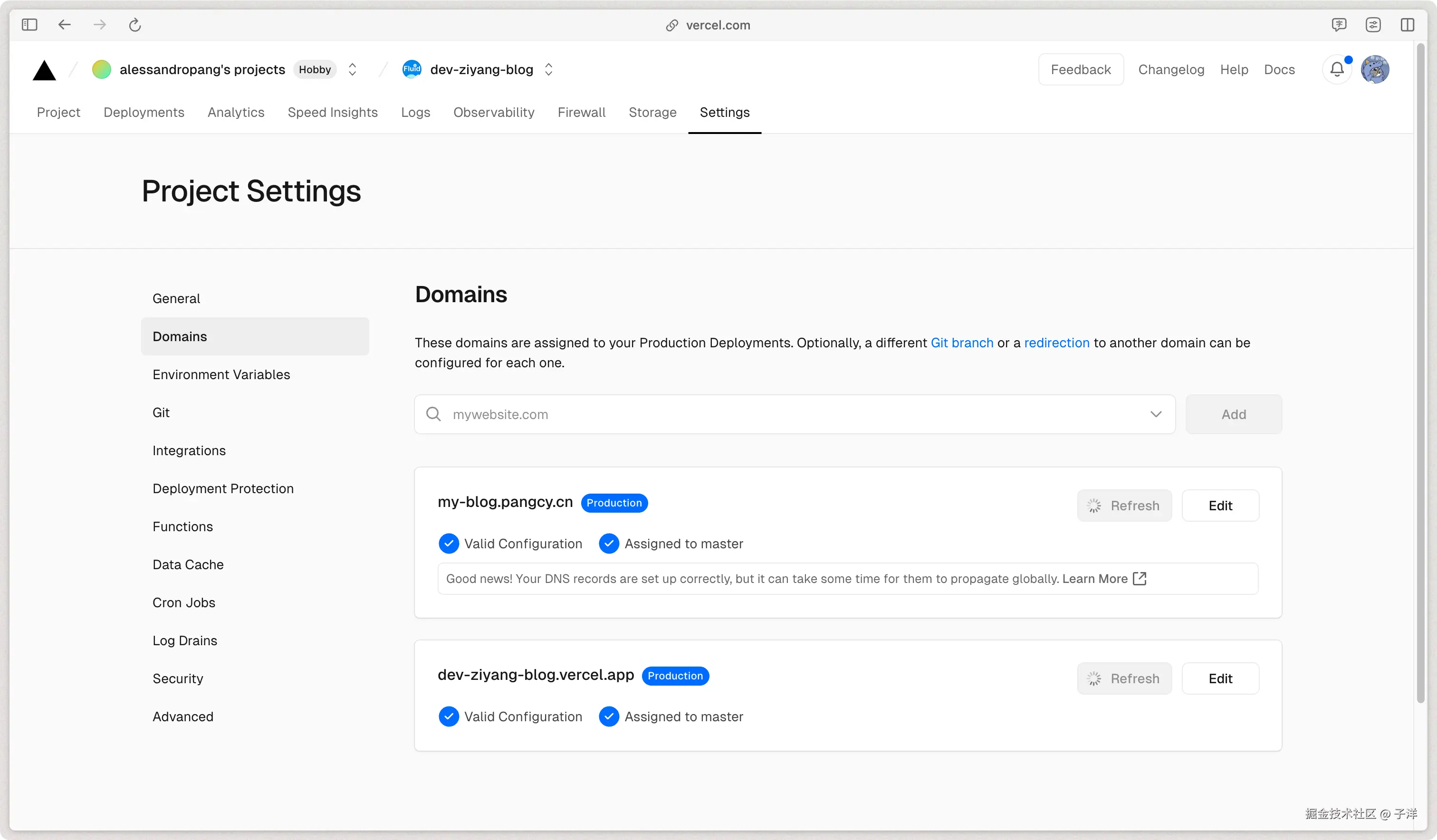Click Edit for my-blog.pangcy.cn
This screenshot has width=1437, height=840.
(1220, 505)
